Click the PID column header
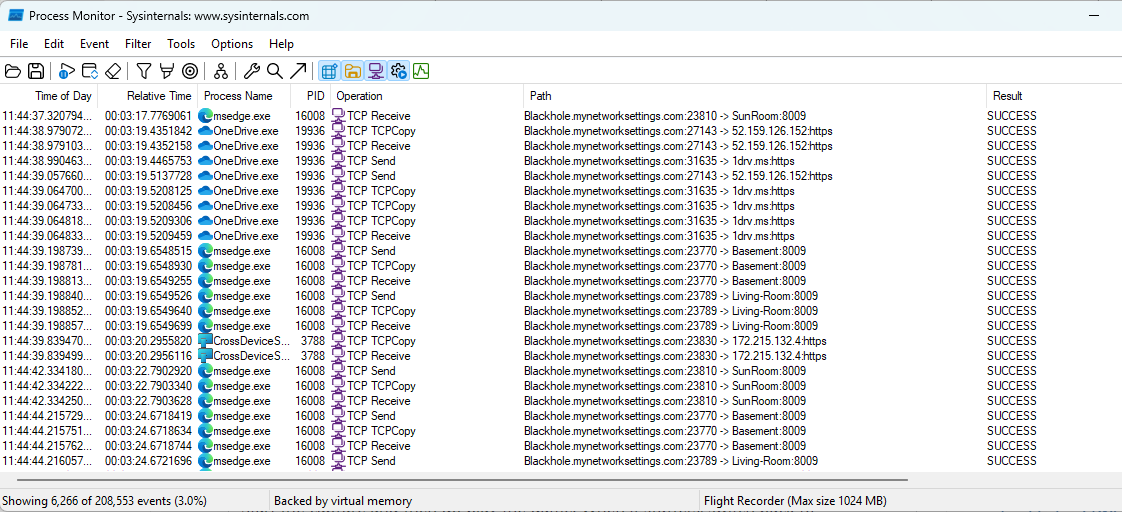 coord(311,96)
